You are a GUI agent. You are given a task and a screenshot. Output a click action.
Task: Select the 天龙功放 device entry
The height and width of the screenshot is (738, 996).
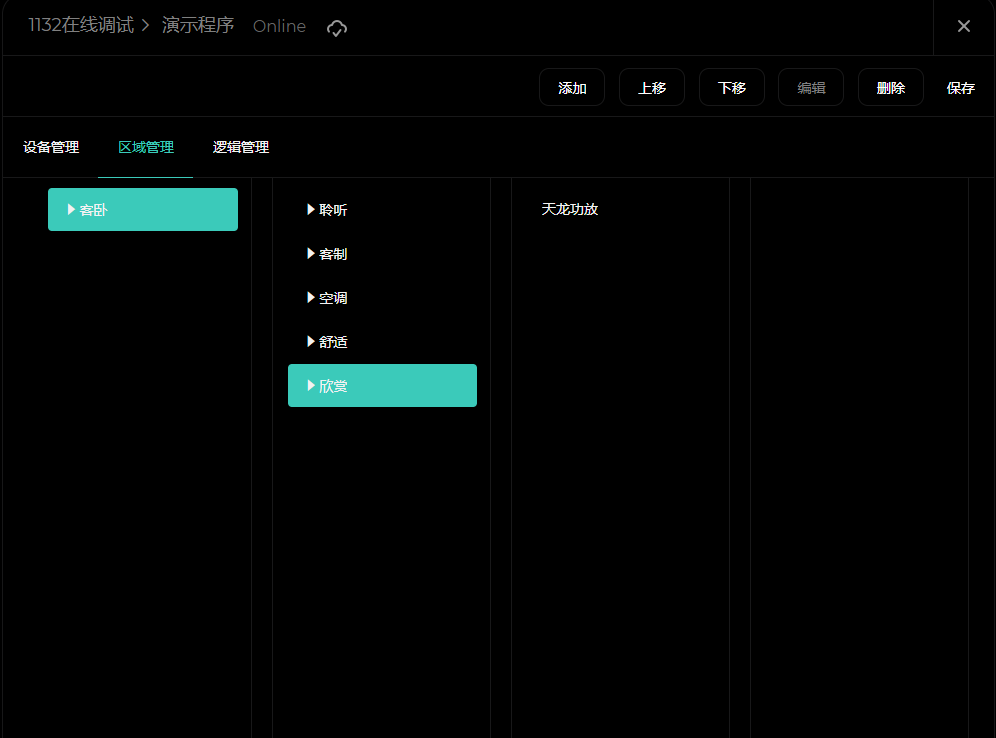click(x=570, y=210)
